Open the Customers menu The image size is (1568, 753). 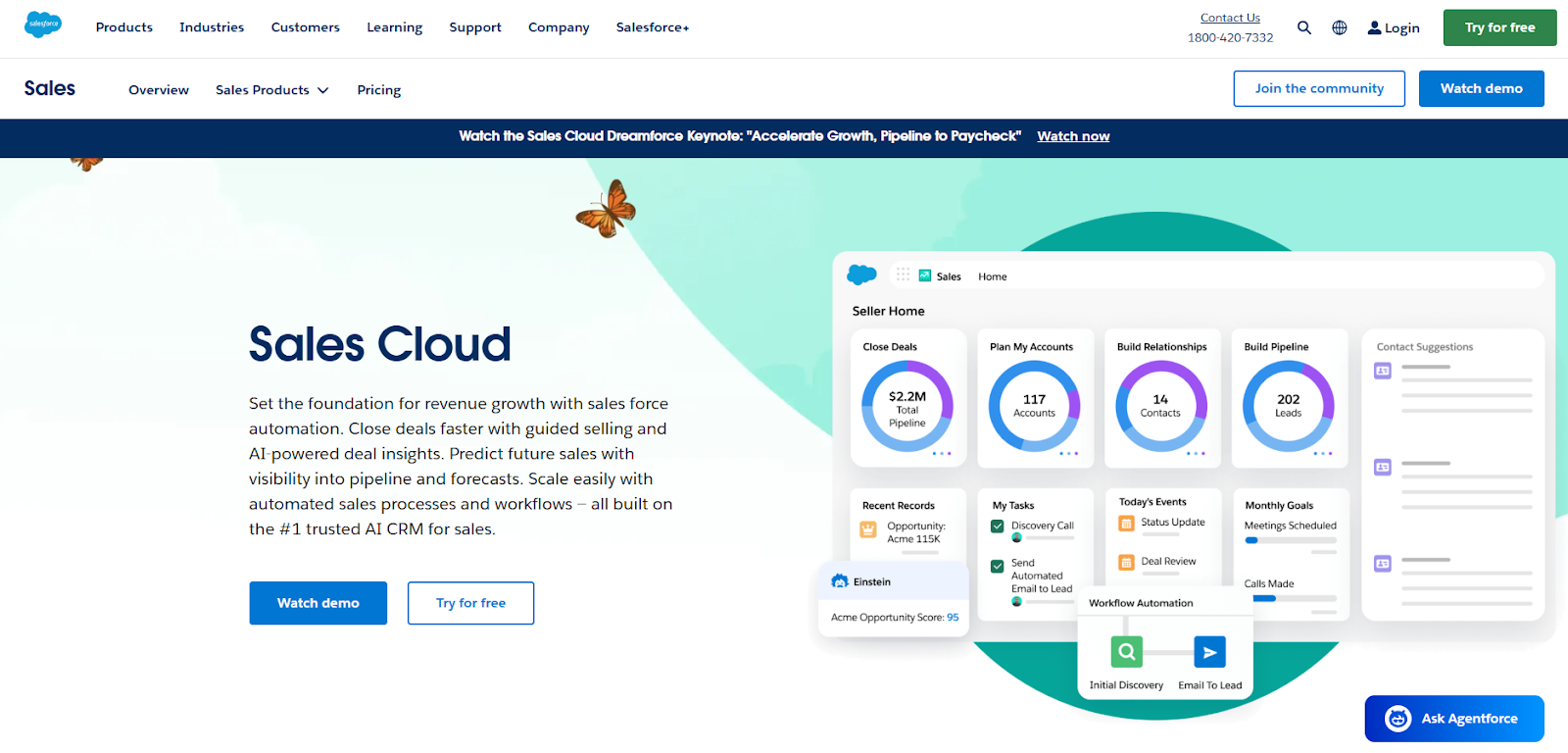point(306,27)
